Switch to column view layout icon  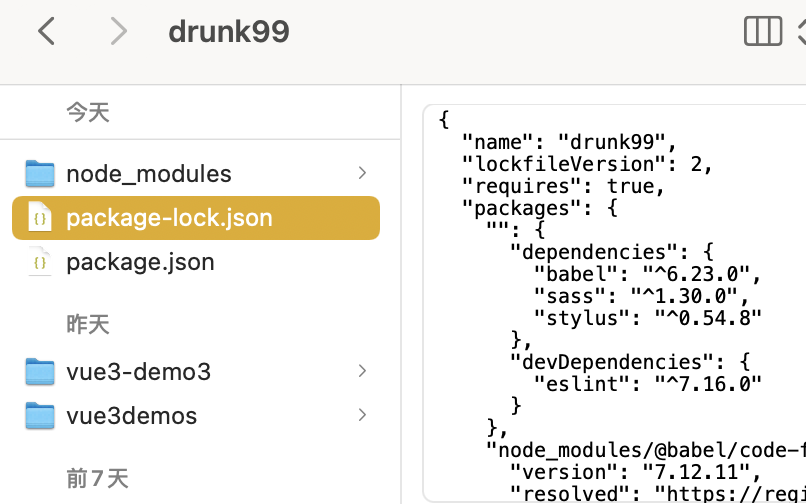coord(763,32)
